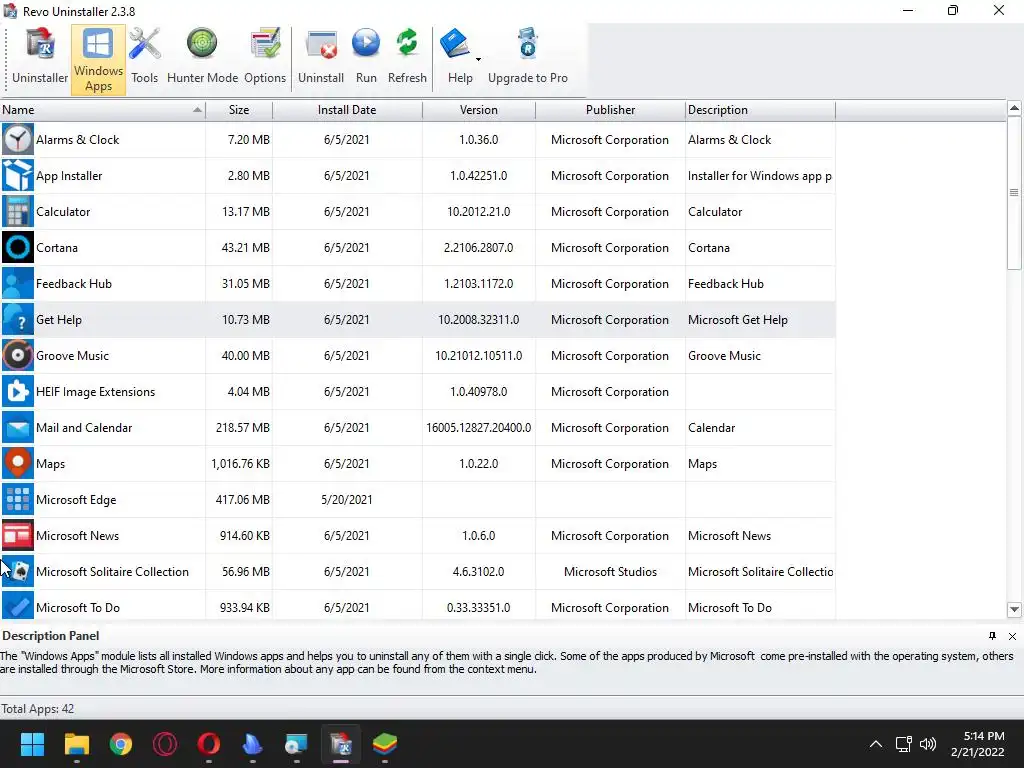The height and width of the screenshot is (768, 1024).
Task: Click the Total Apps: 42 status text
Action: [38, 709]
